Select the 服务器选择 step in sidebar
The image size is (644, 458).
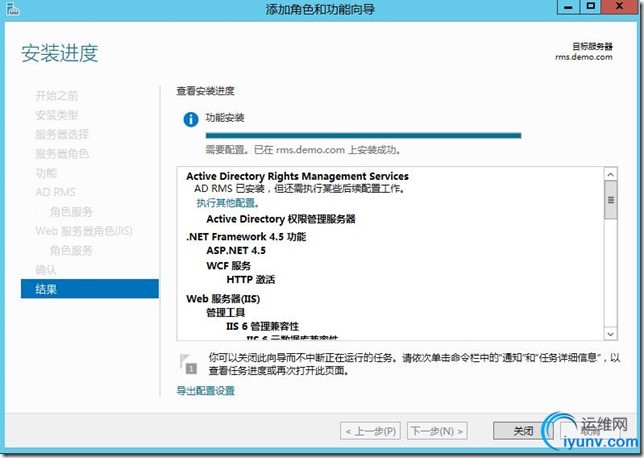(x=62, y=134)
